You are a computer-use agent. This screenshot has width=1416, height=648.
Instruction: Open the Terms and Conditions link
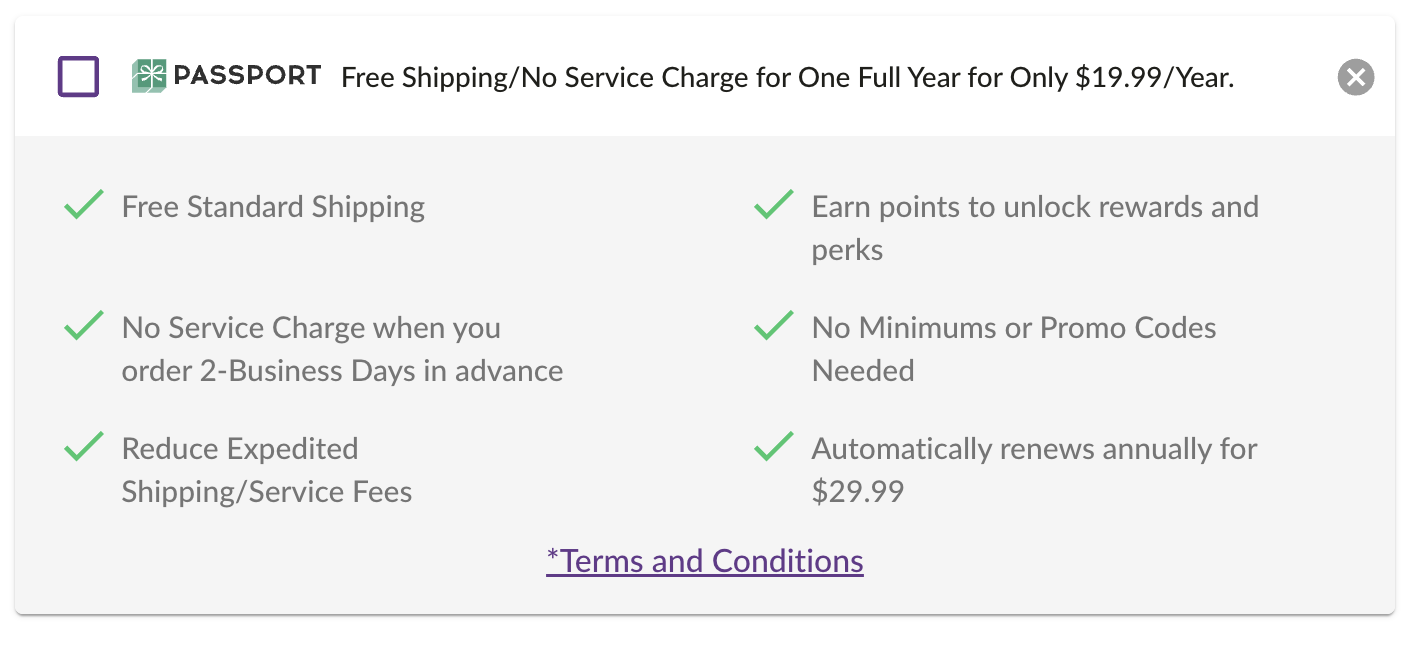[704, 561]
